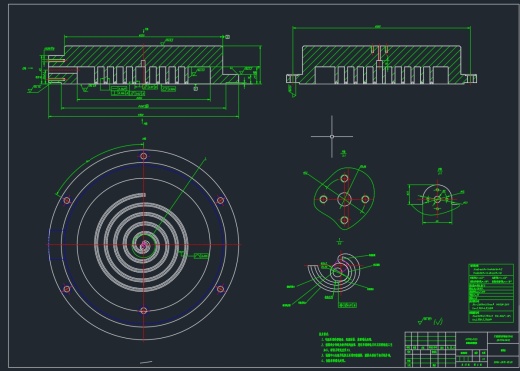
Task: Select the left hole of the four-hole flange detail
Action: (x=323, y=199)
